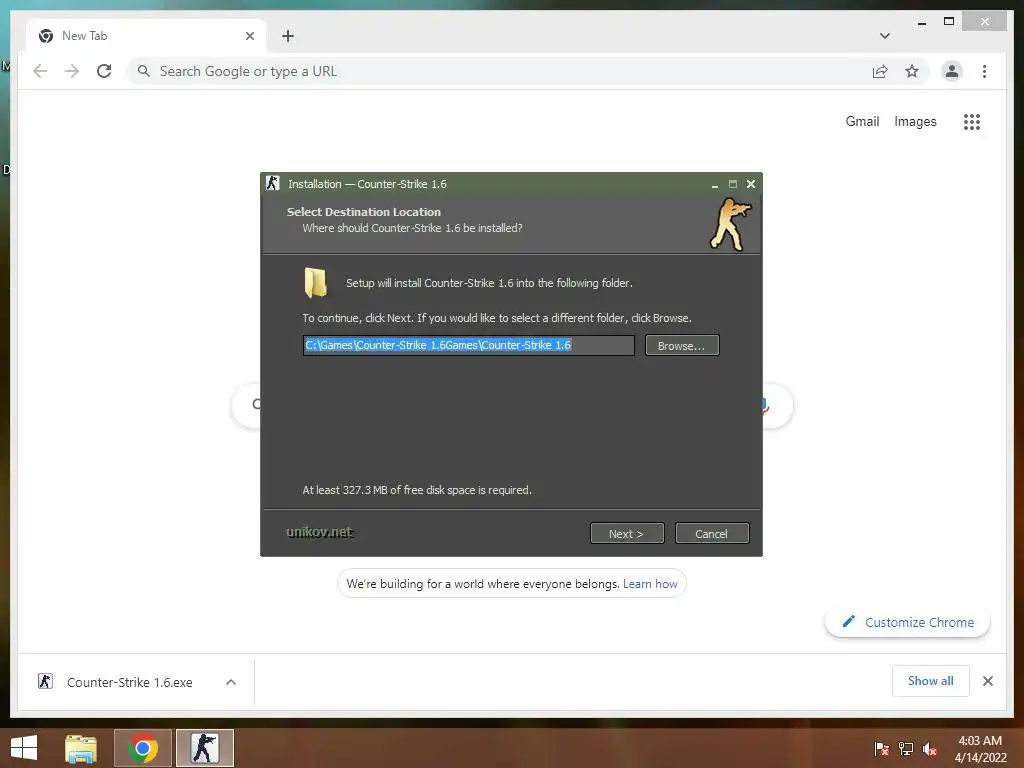The image size is (1024, 768).
Task: Open the Google Images link
Action: 915,121
